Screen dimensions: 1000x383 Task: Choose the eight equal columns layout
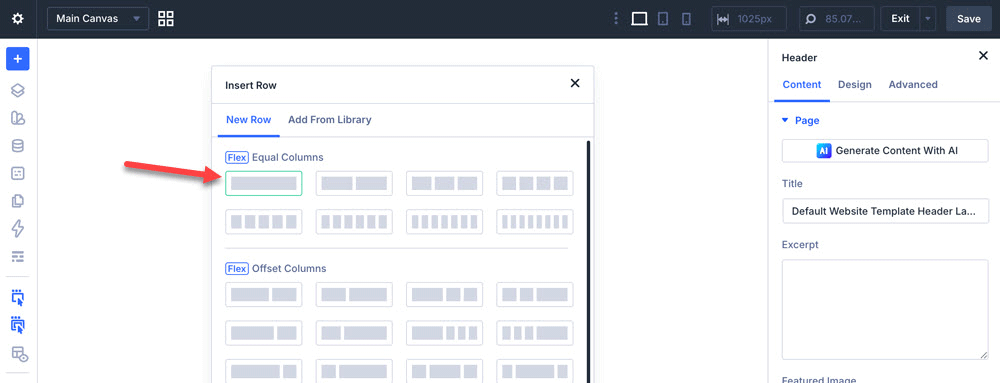click(x=535, y=222)
